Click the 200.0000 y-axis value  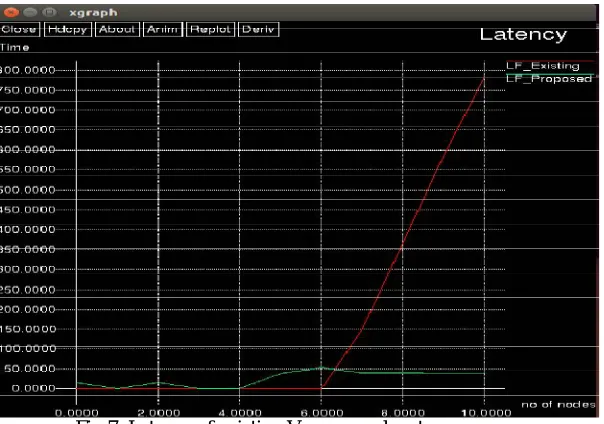[x=28, y=309]
